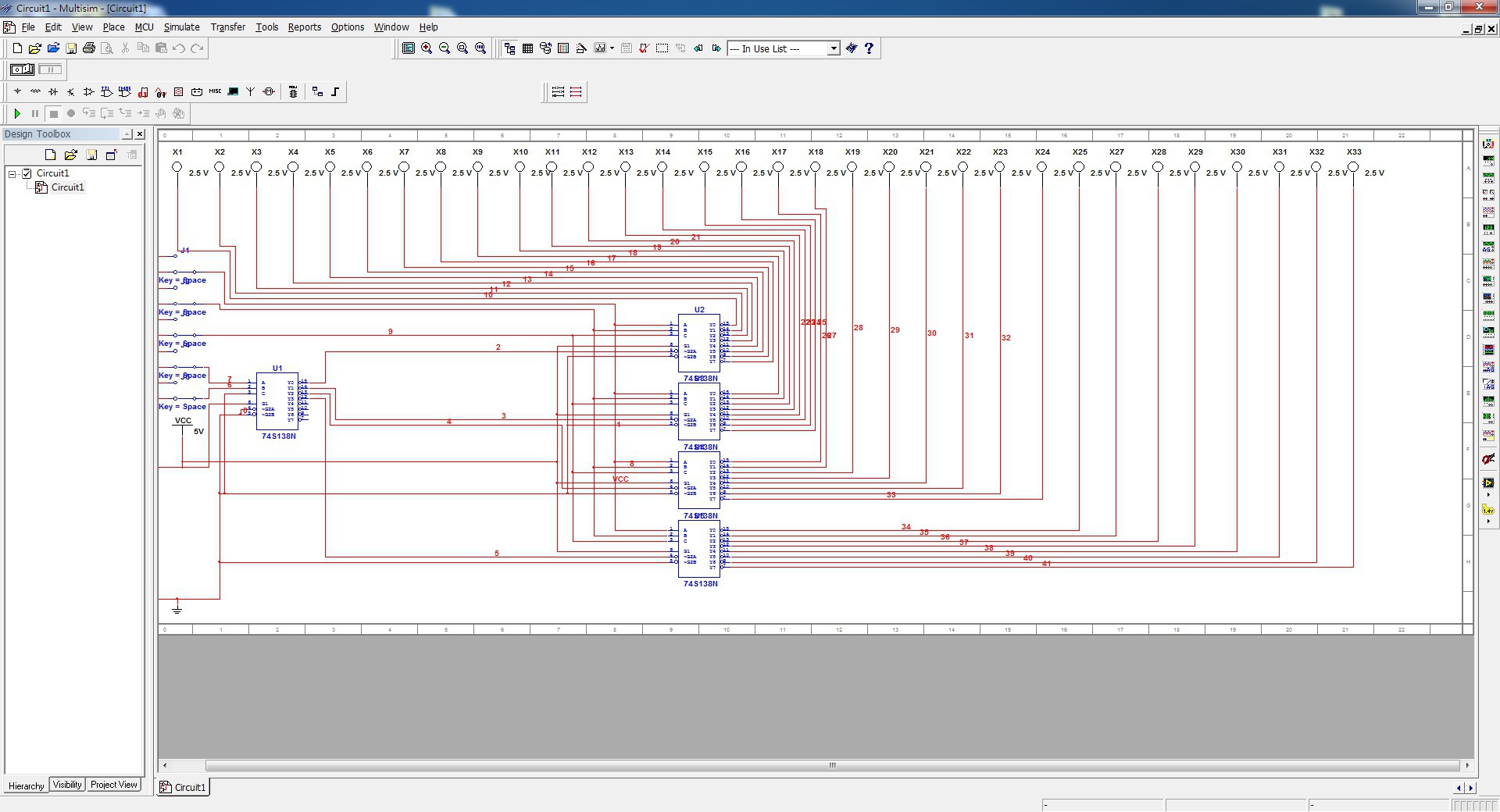Image resolution: width=1500 pixels, height=812 pixels.
Task: Click the Zoom In magnifier icon
Action: [427, 48]
